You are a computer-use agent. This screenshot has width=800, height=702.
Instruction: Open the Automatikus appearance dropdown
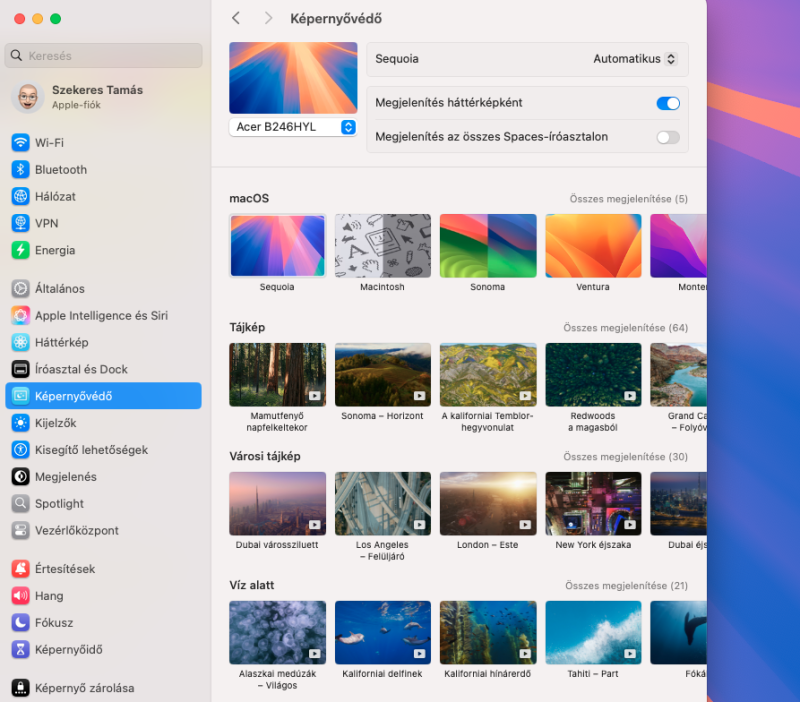click(x=635, y=59)
